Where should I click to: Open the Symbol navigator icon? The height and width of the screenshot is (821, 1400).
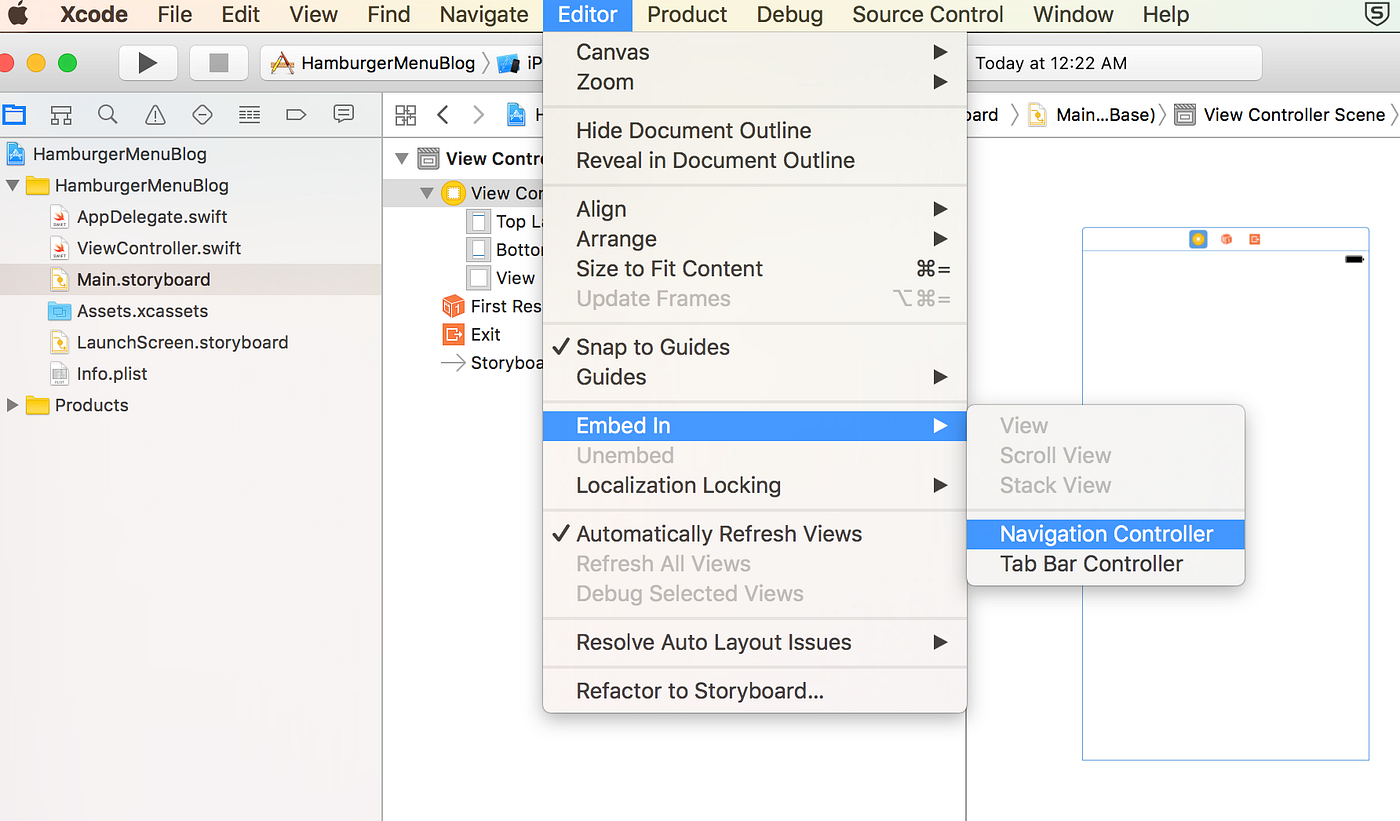(x=60, y=114)
